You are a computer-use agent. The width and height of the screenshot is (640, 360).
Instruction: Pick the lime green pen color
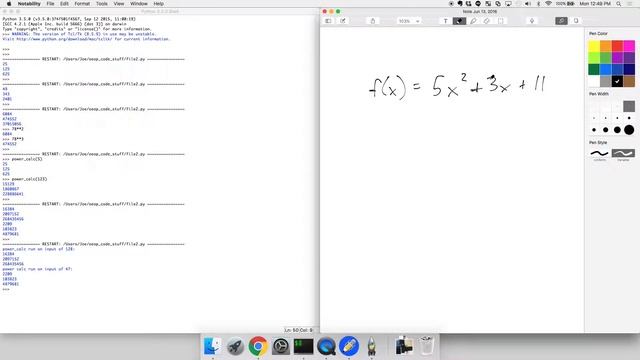tap(594, 58)
